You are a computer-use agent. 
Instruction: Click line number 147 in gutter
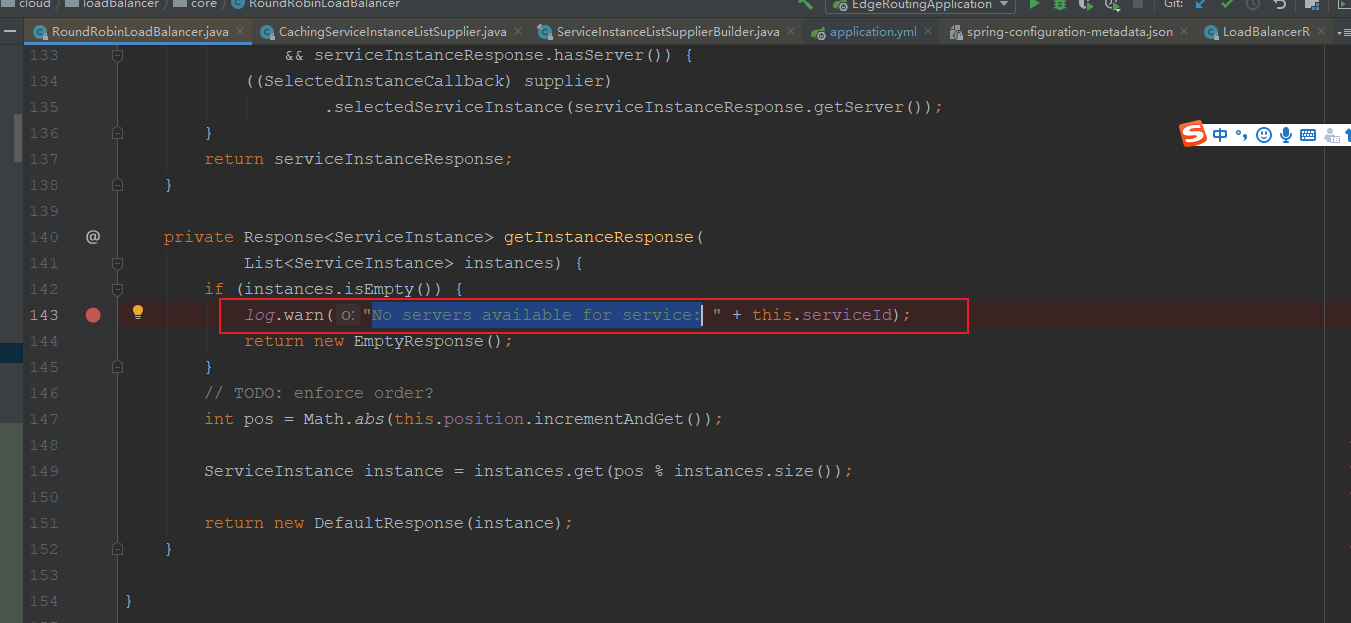(44, 419)
